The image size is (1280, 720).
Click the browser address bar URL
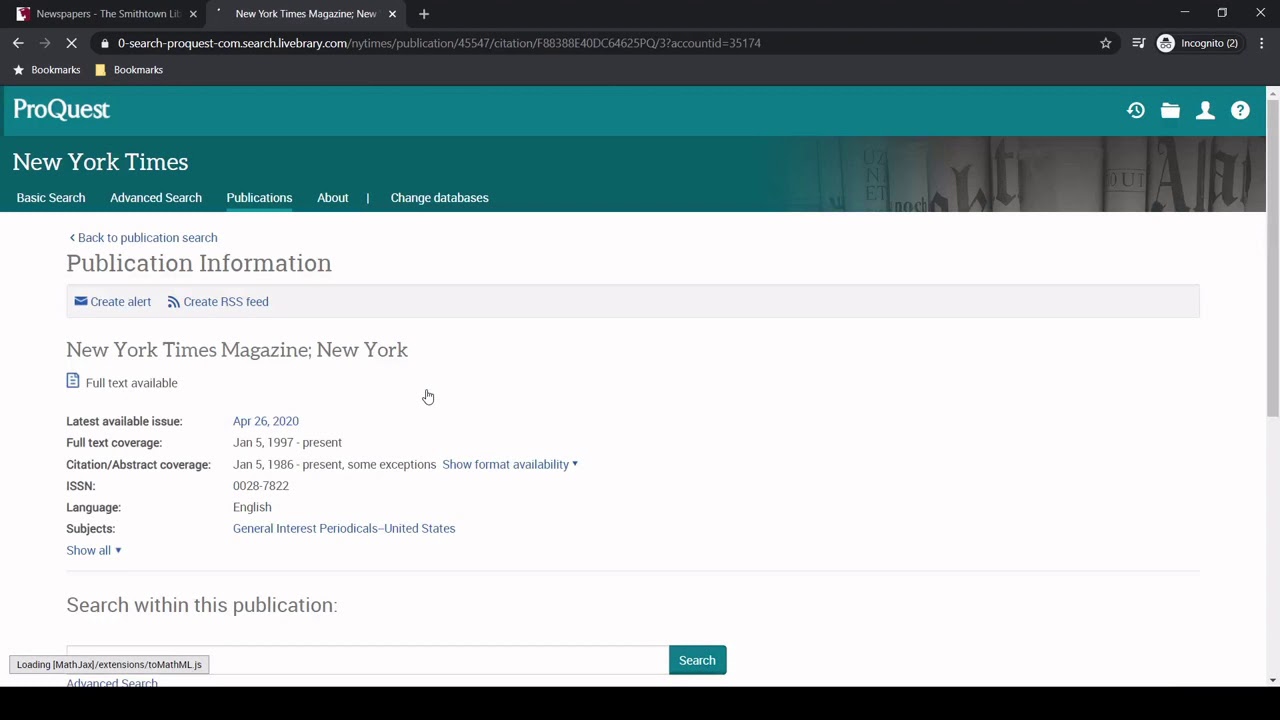[439, 43]
